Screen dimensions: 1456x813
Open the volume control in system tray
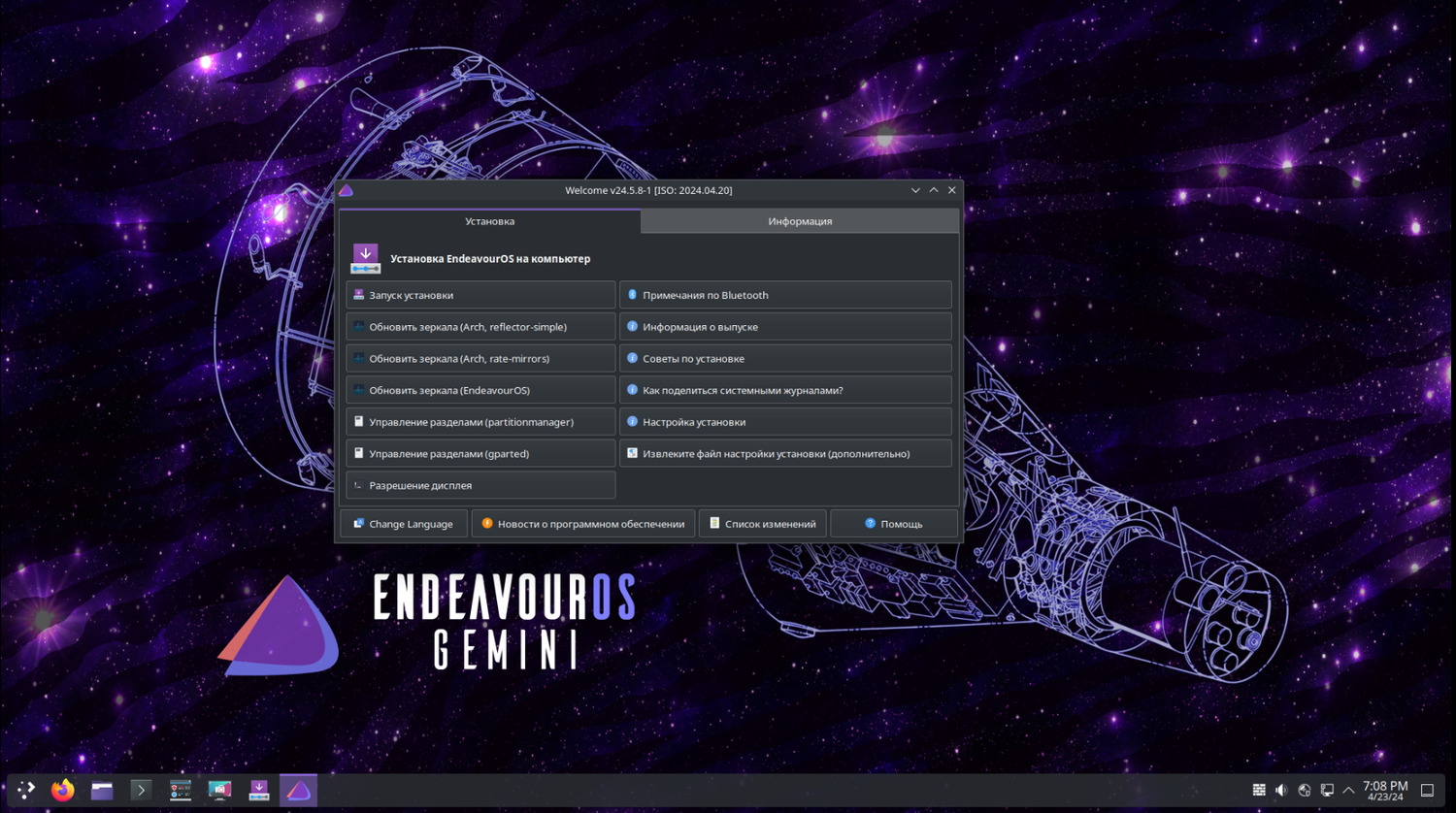pyautogui.click(x=1281, y=791)
